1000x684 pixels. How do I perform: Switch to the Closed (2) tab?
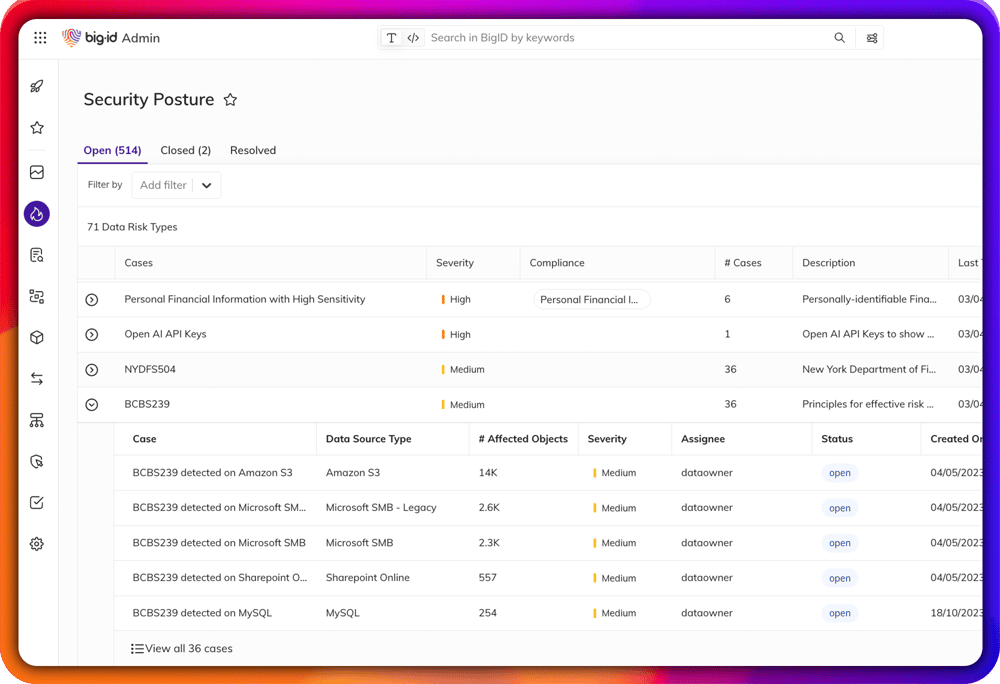[186, 150]
